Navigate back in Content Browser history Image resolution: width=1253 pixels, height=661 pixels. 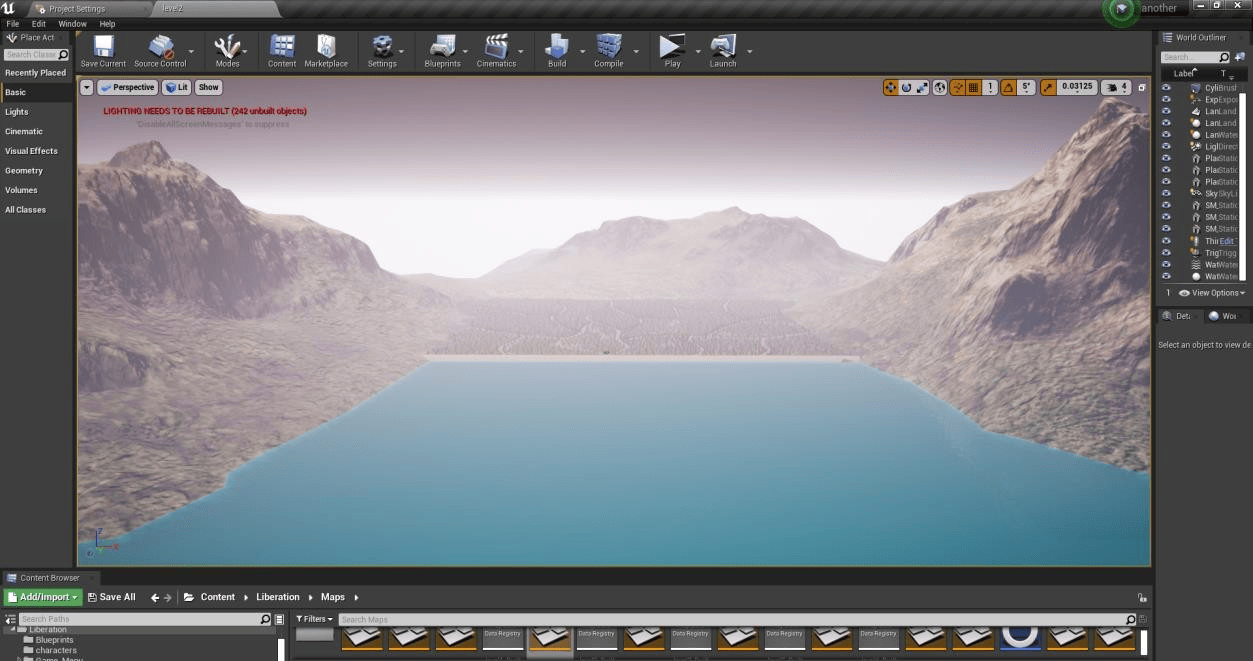[x=155, y=598]
